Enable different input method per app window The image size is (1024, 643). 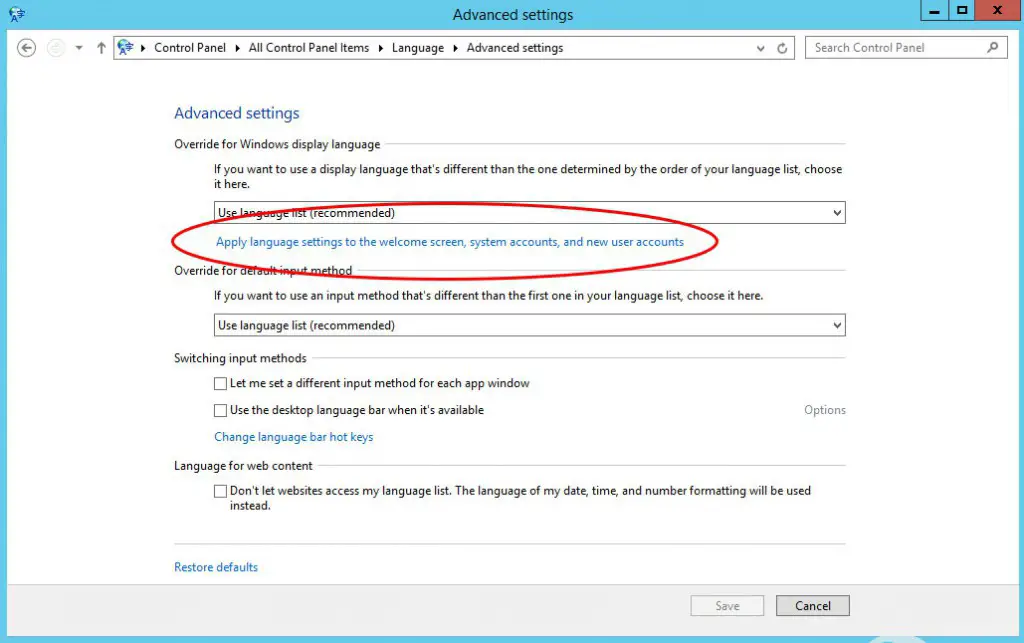pos(221,384)
